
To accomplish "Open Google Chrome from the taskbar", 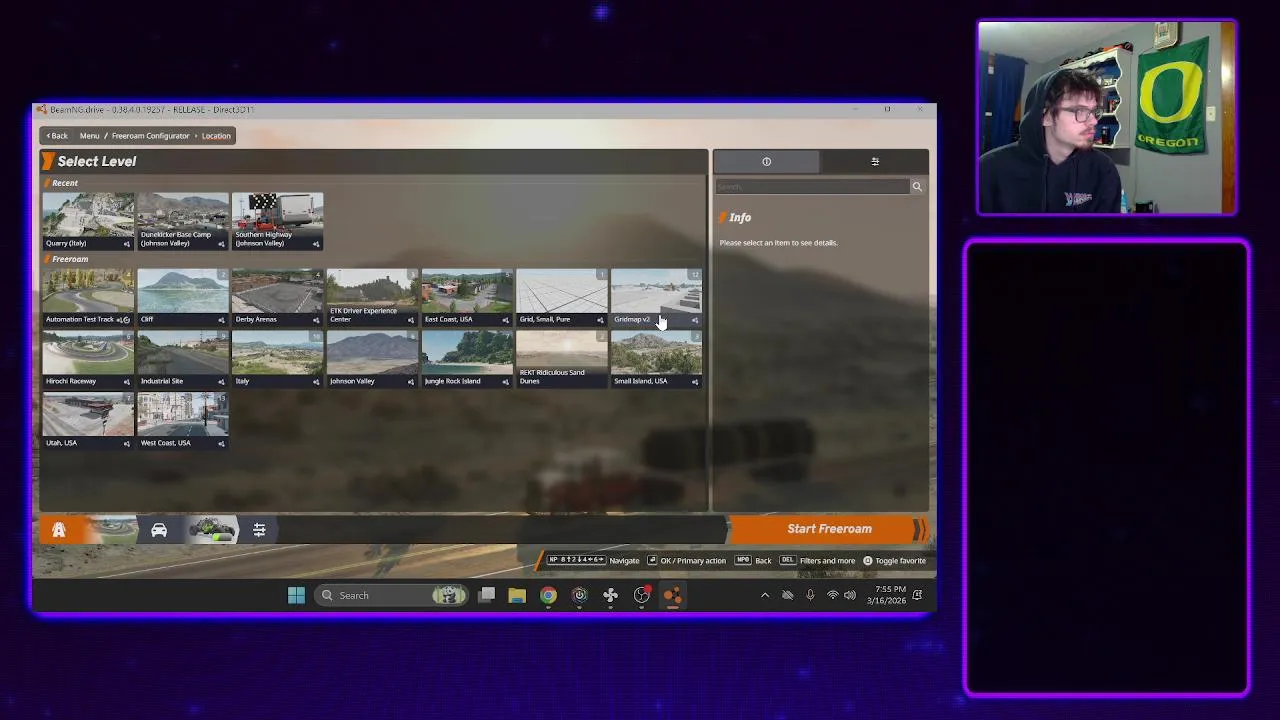I will click(548, 596).
